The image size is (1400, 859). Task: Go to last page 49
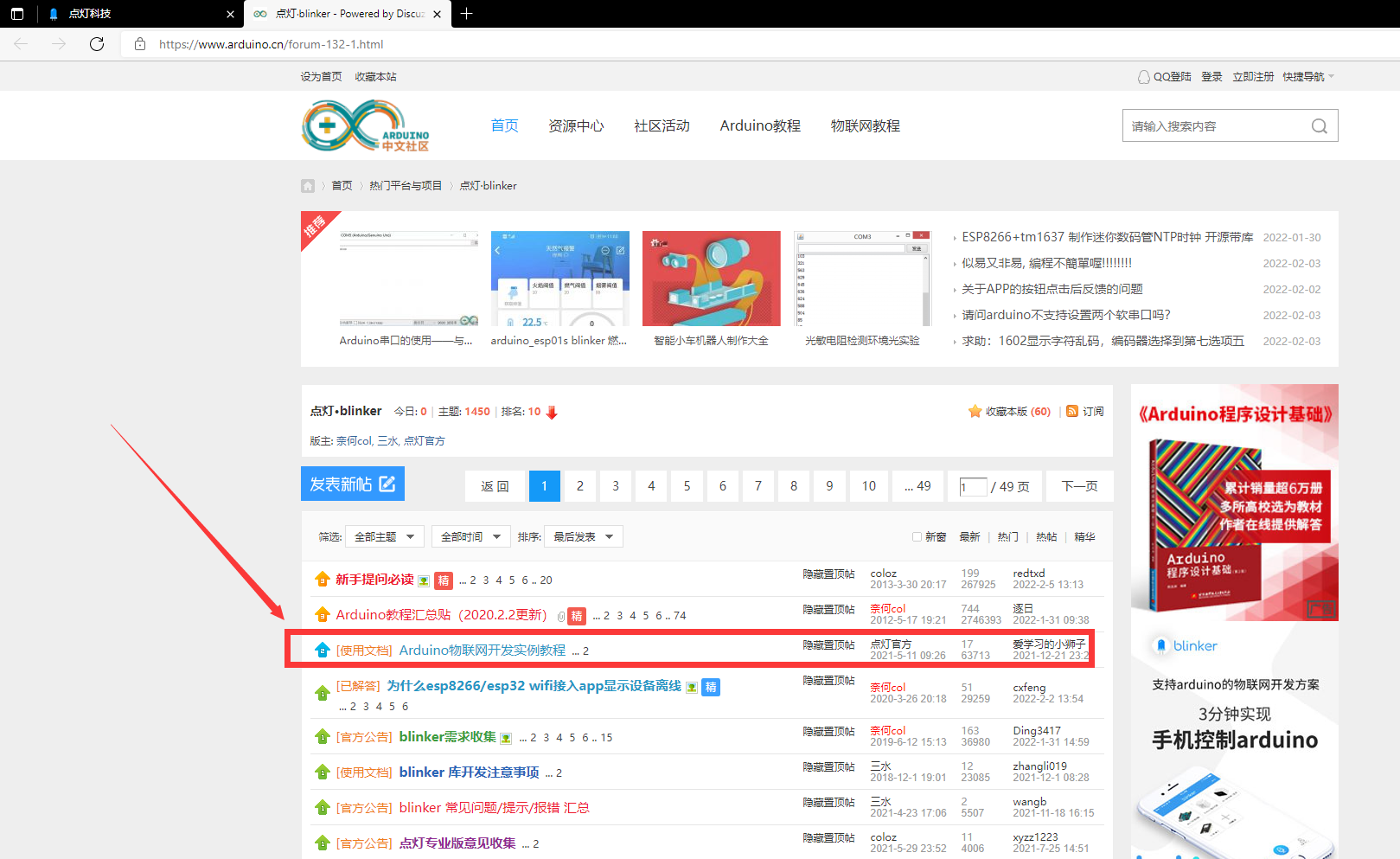917,486
